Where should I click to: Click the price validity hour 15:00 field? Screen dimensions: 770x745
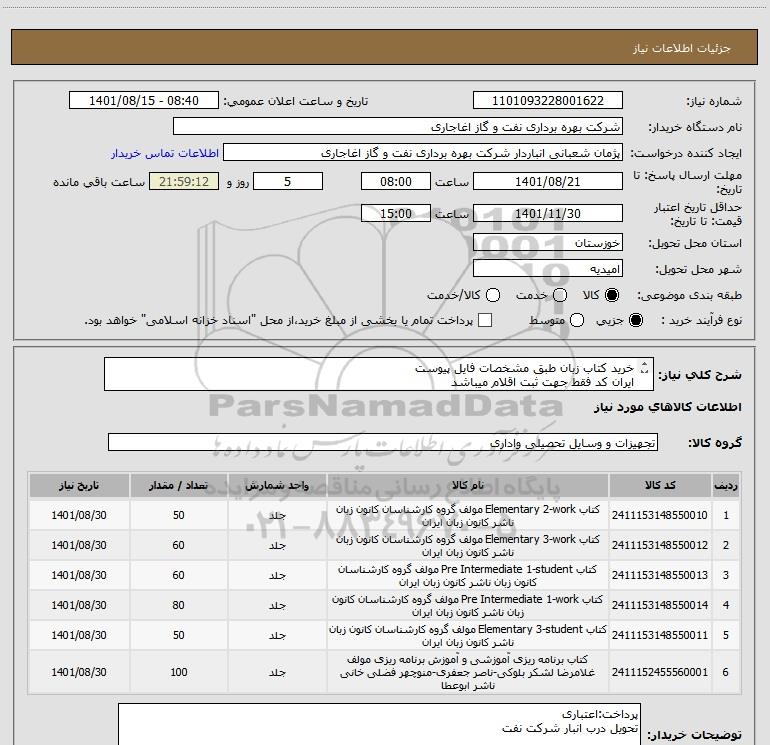tap(396, 213)
